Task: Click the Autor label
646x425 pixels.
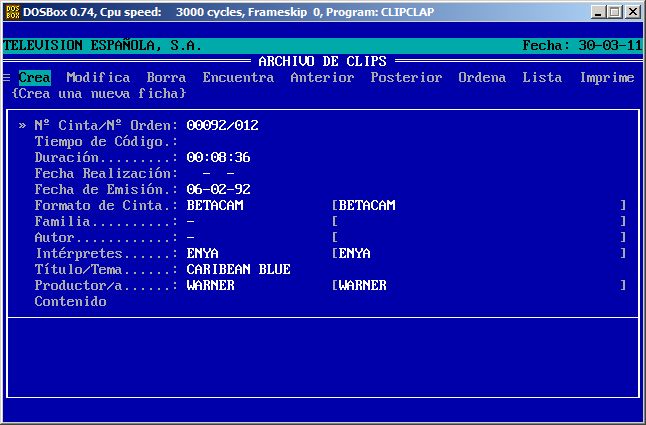Action: [x=106, y=237]
